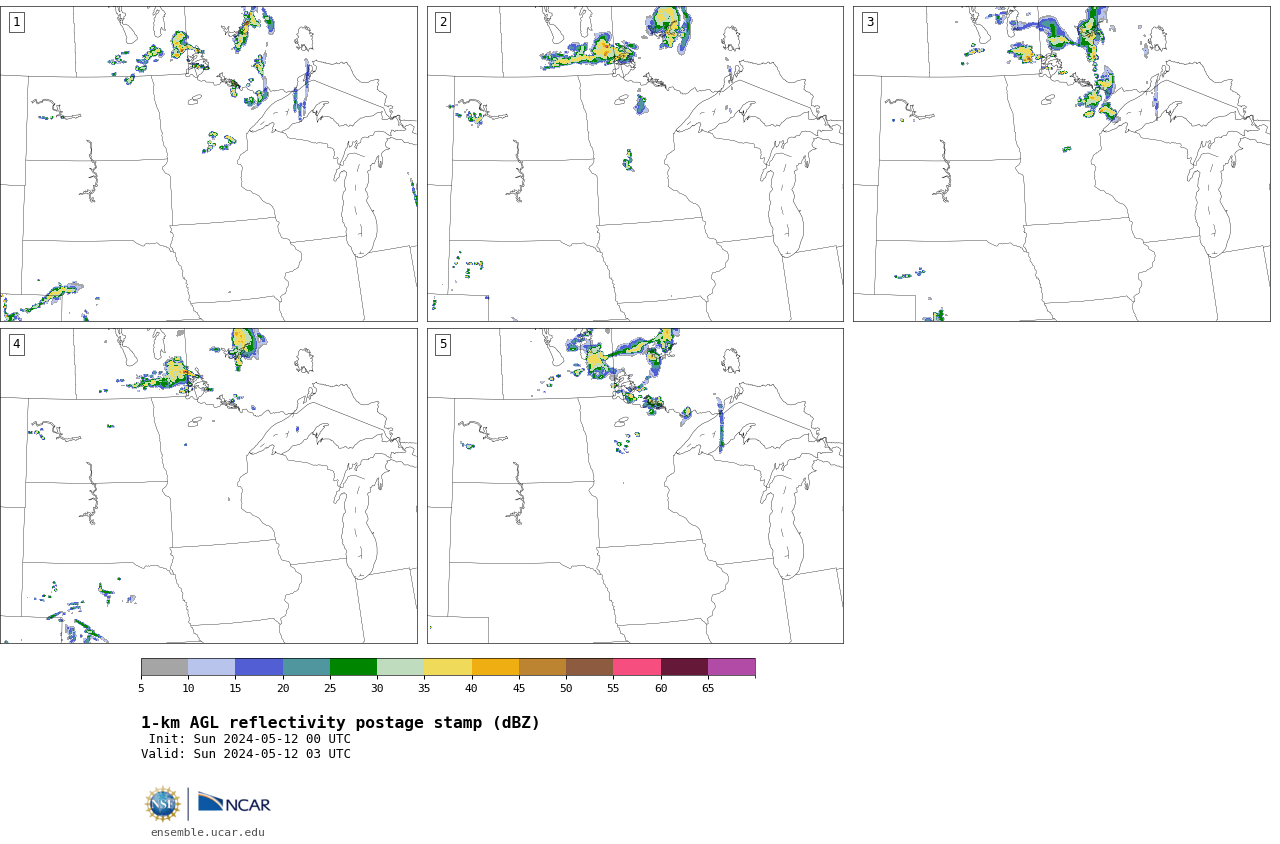This screenshot has height=844, width=1280.
Task: Open ensemble member 1 reflectivity map
Action: point(208,164)
